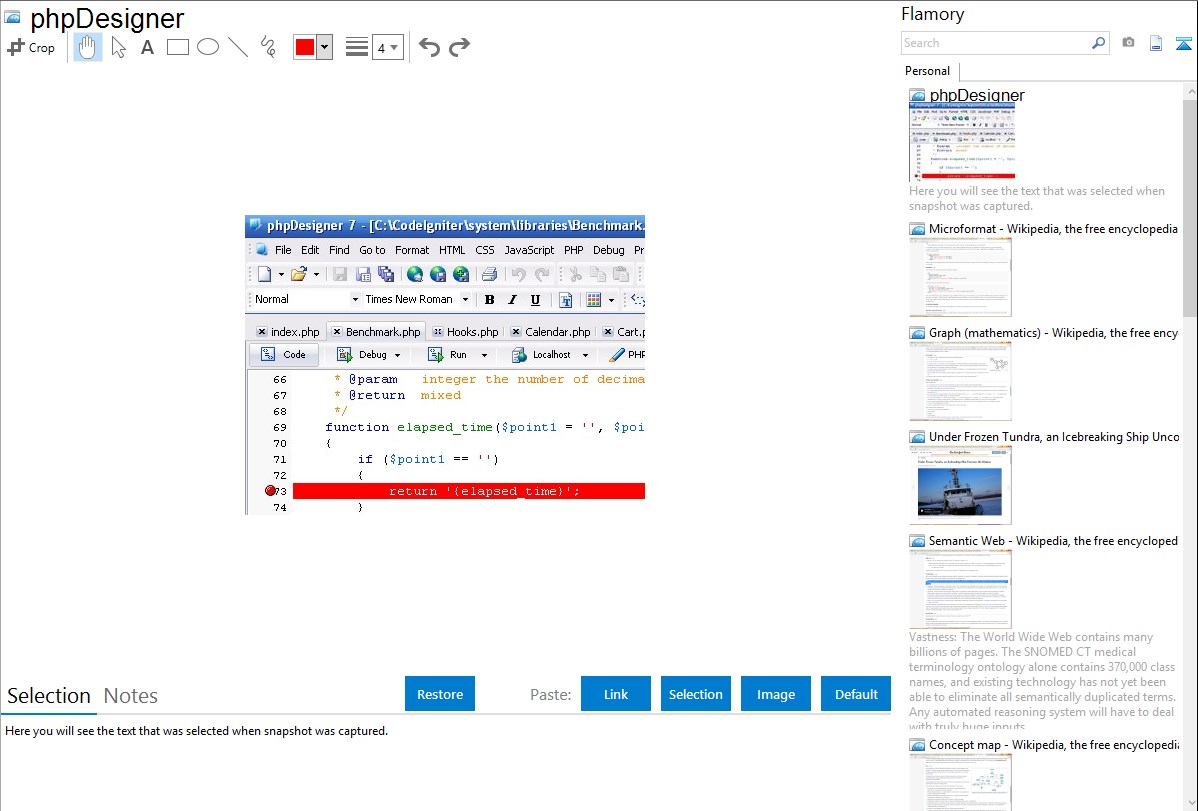
Task: Open Hooks.php tab in captured phpDesigner
Action: [466, 332]
